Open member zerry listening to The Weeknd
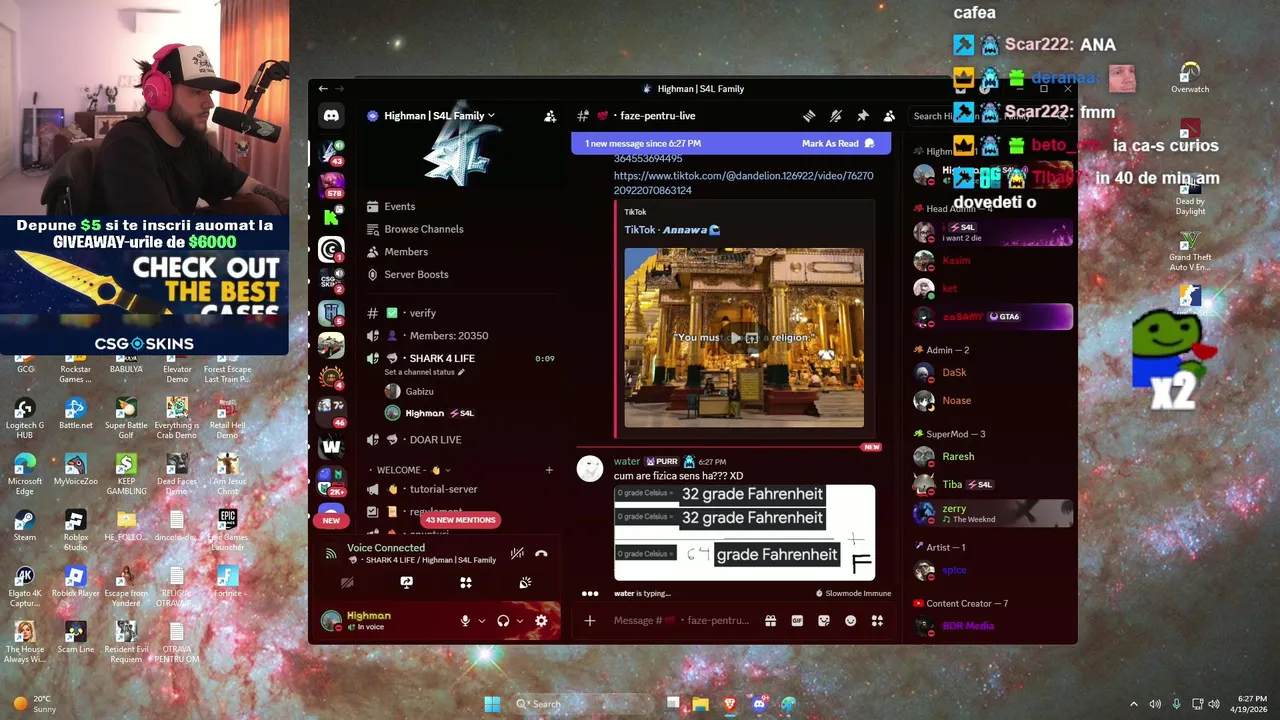The width and height of the screenshot is (1280, 720). coord(991,513)
